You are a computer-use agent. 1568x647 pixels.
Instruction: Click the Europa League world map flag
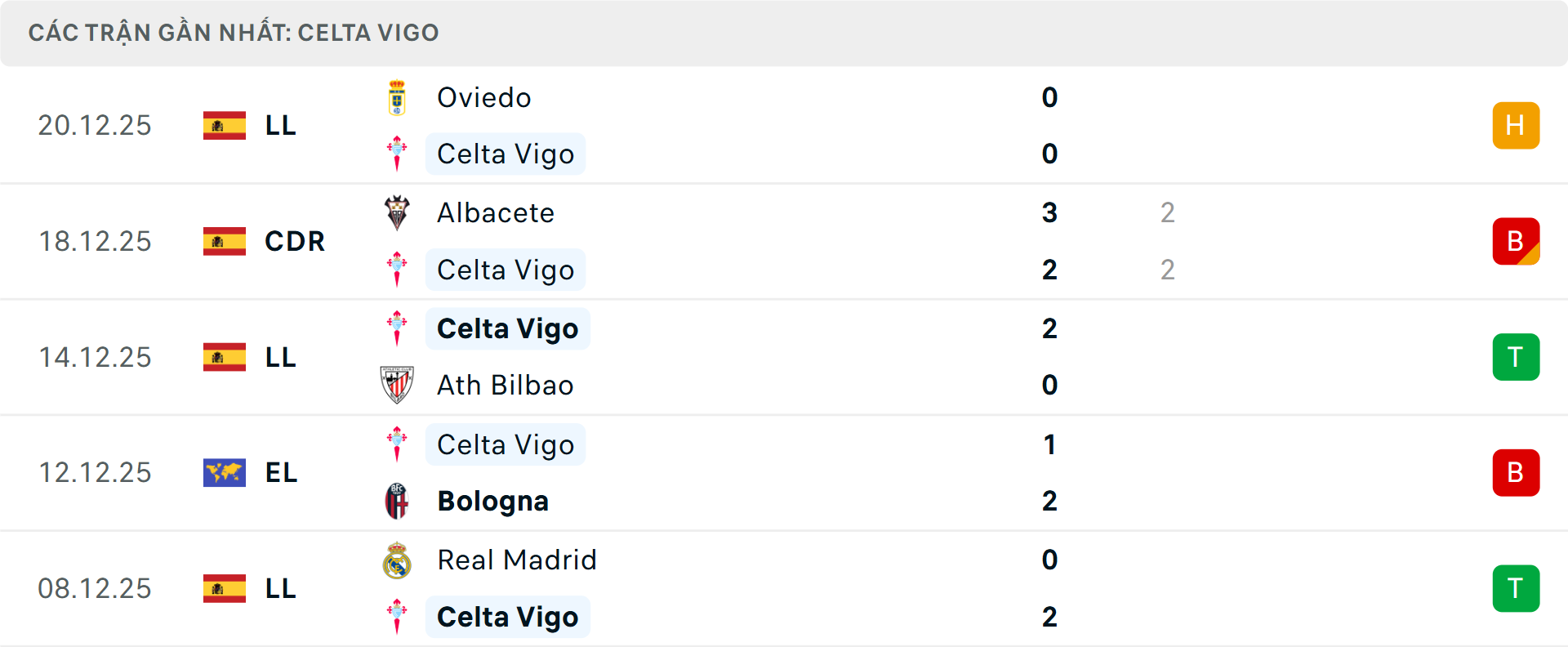[x=225, y=472]
